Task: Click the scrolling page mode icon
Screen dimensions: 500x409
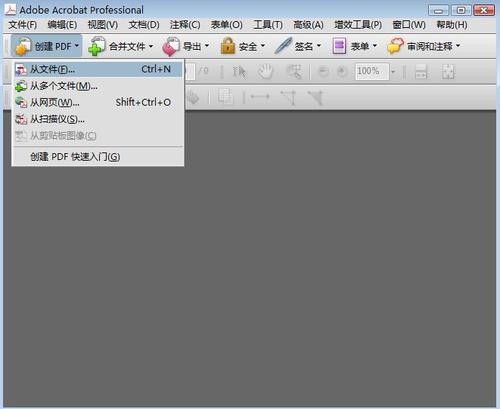Action: point(421,72)
